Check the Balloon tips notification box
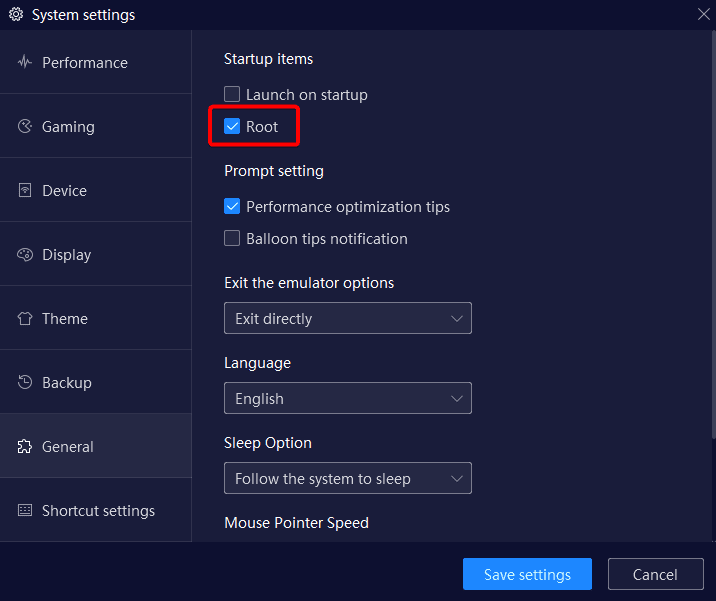The width and height of the screenshot is (716, 601). [x=232, y=238]
